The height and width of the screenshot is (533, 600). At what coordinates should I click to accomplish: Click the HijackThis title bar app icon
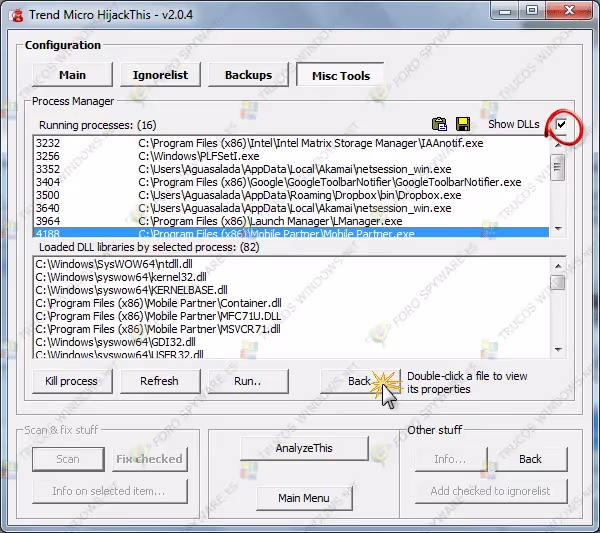17,15
